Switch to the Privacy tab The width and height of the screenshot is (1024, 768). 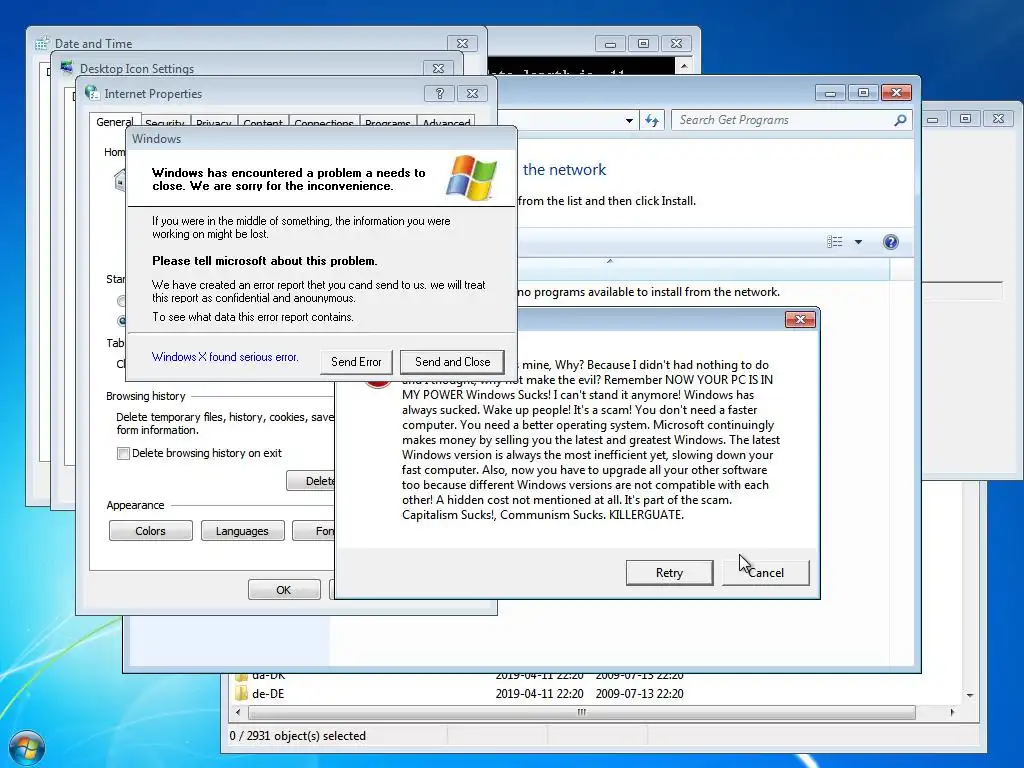[x=214, y=123]
